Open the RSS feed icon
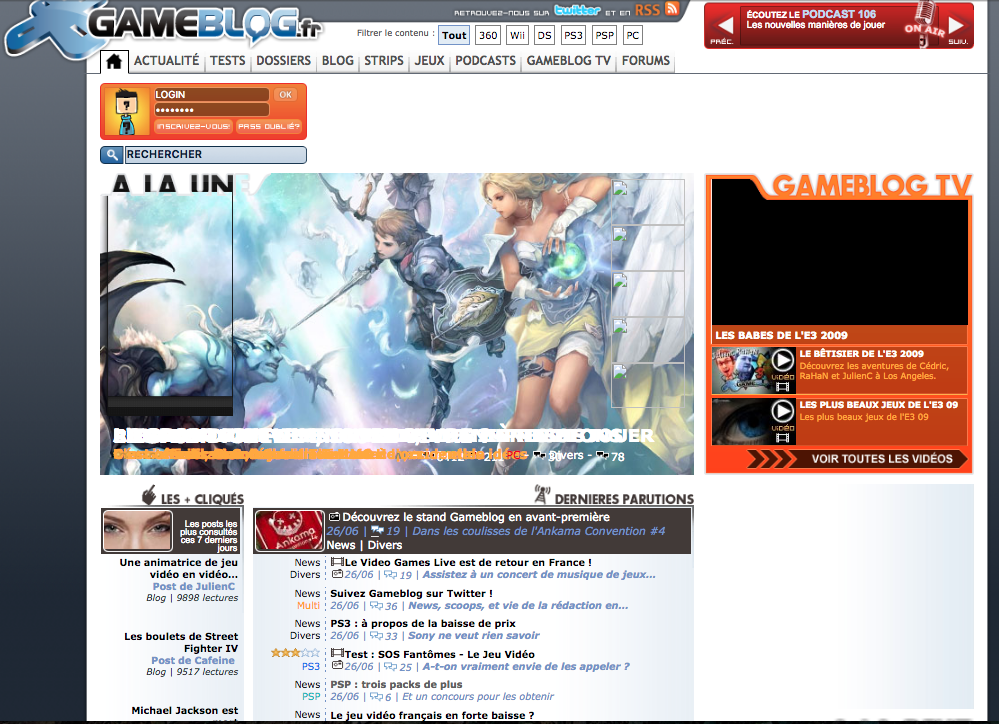The image size is (999, 724). coord(672,8)
